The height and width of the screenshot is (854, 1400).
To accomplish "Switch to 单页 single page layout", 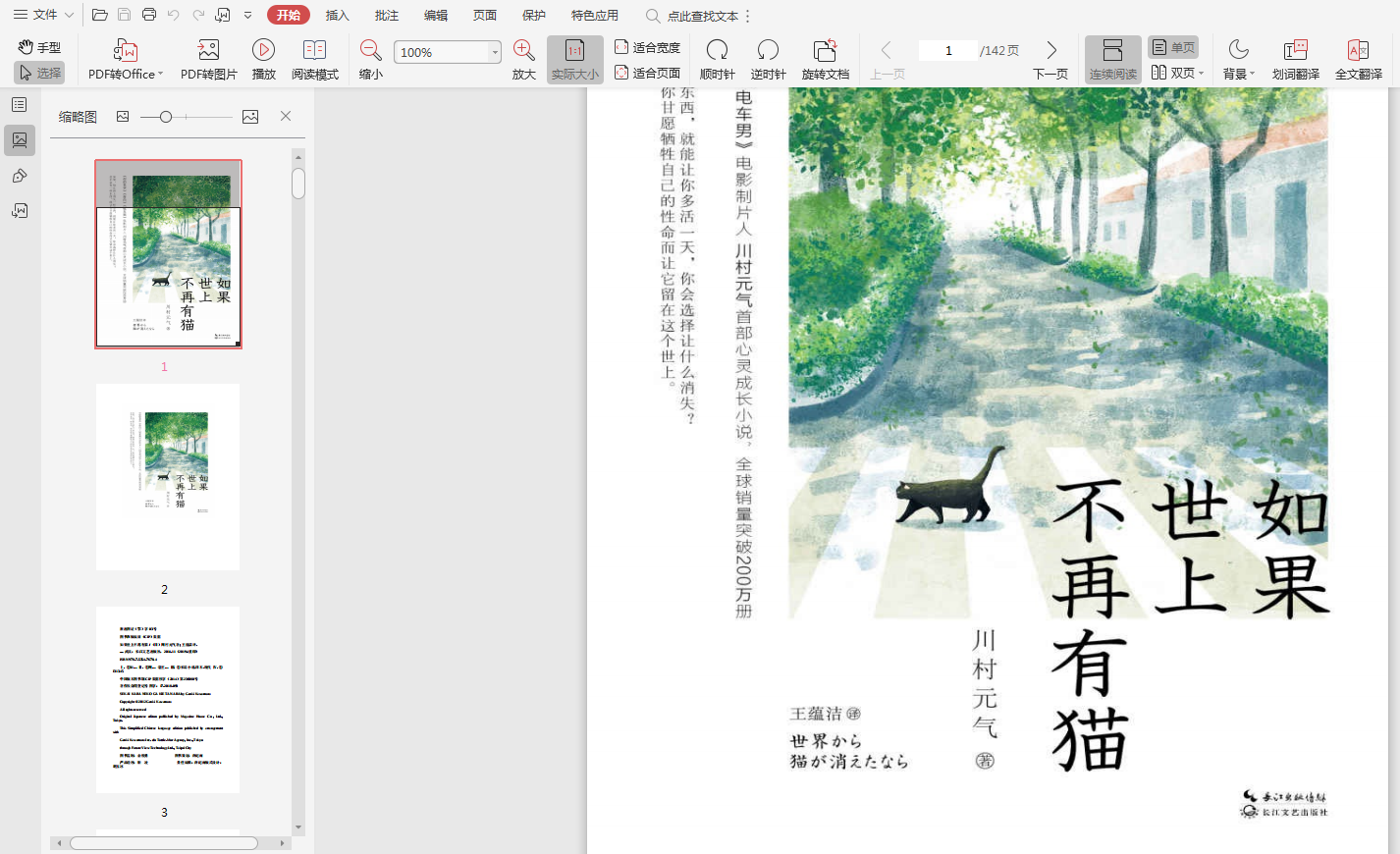I will click(1173, 47).
